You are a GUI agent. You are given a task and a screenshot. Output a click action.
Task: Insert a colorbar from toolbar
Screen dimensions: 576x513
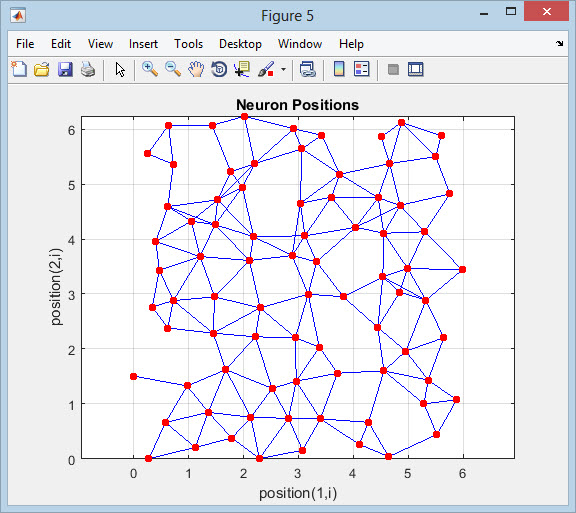click(339, 69)
